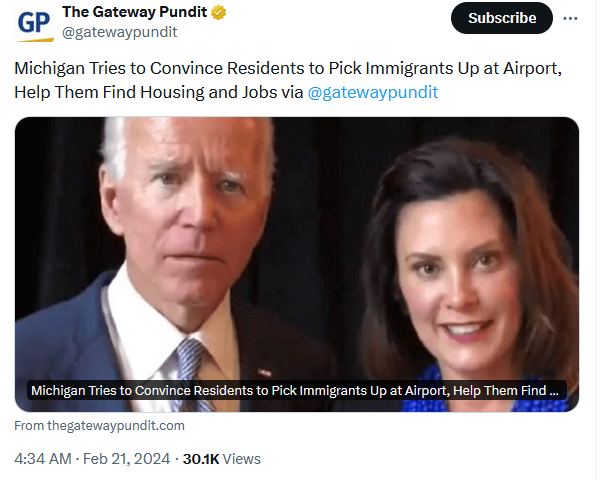The height and width of the screenshot is (480, 603).
Task: View the 30.1K view count
Action: pyautogui.click(x=201, y=459)
